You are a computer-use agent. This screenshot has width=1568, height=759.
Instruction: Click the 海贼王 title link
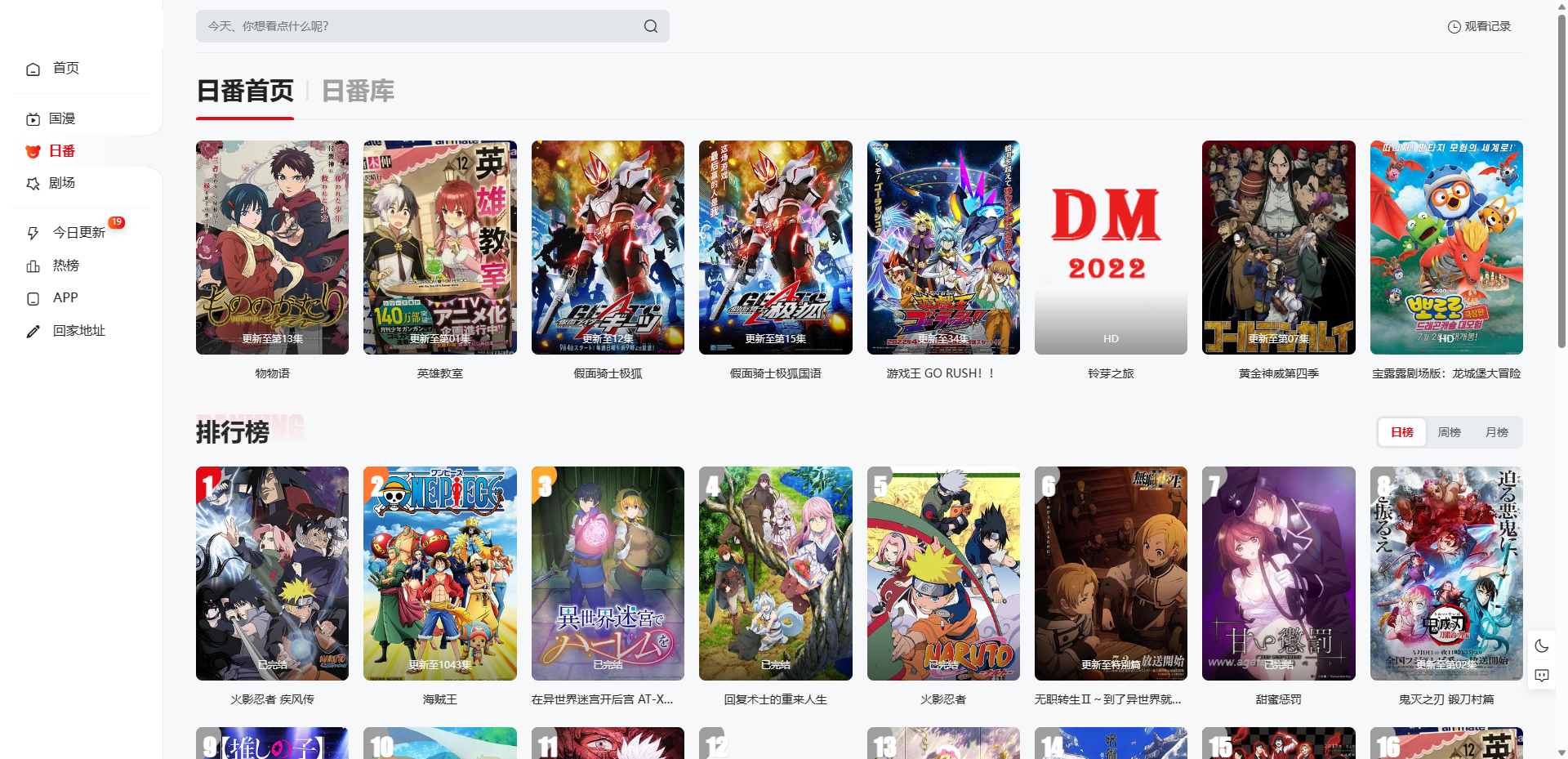click(440, 699)
